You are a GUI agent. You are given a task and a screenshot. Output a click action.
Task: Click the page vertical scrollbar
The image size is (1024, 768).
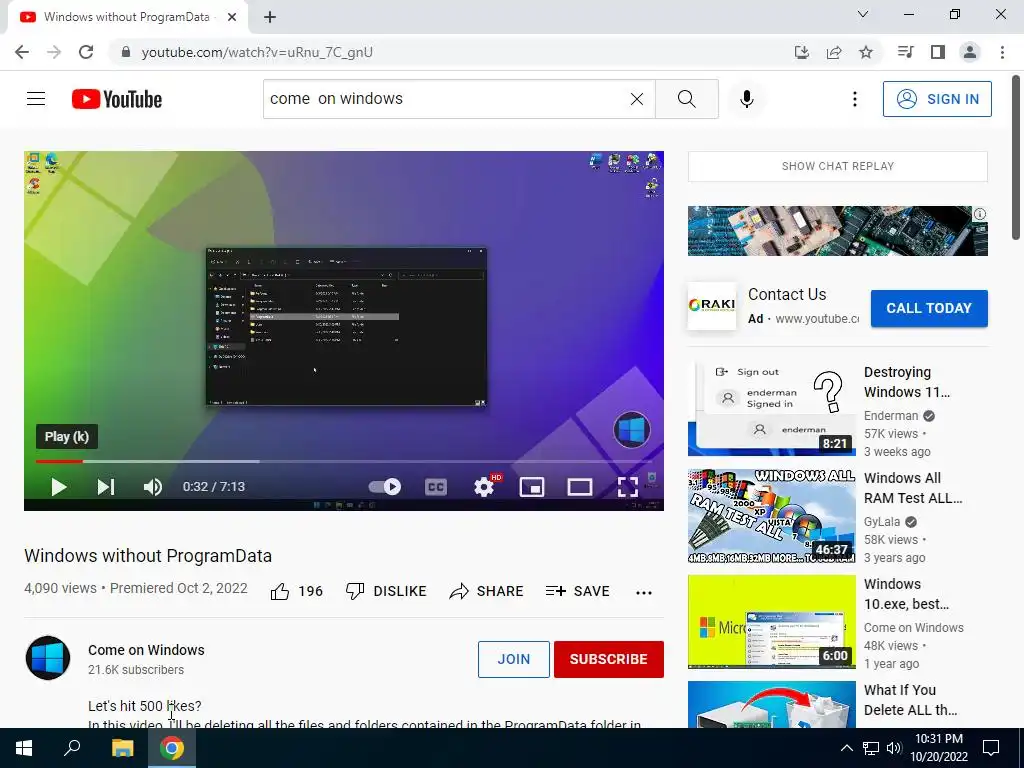click(x=1016, y=157)
